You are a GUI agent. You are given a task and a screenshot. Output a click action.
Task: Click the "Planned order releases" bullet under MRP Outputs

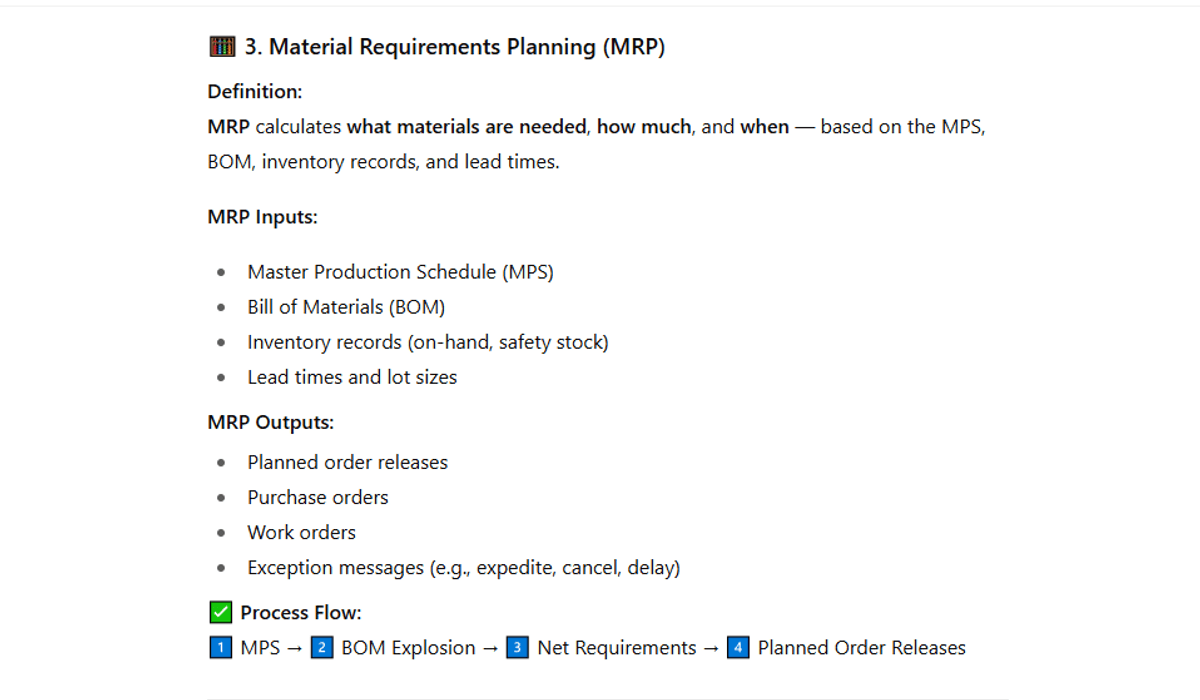(x=347, y=462)
